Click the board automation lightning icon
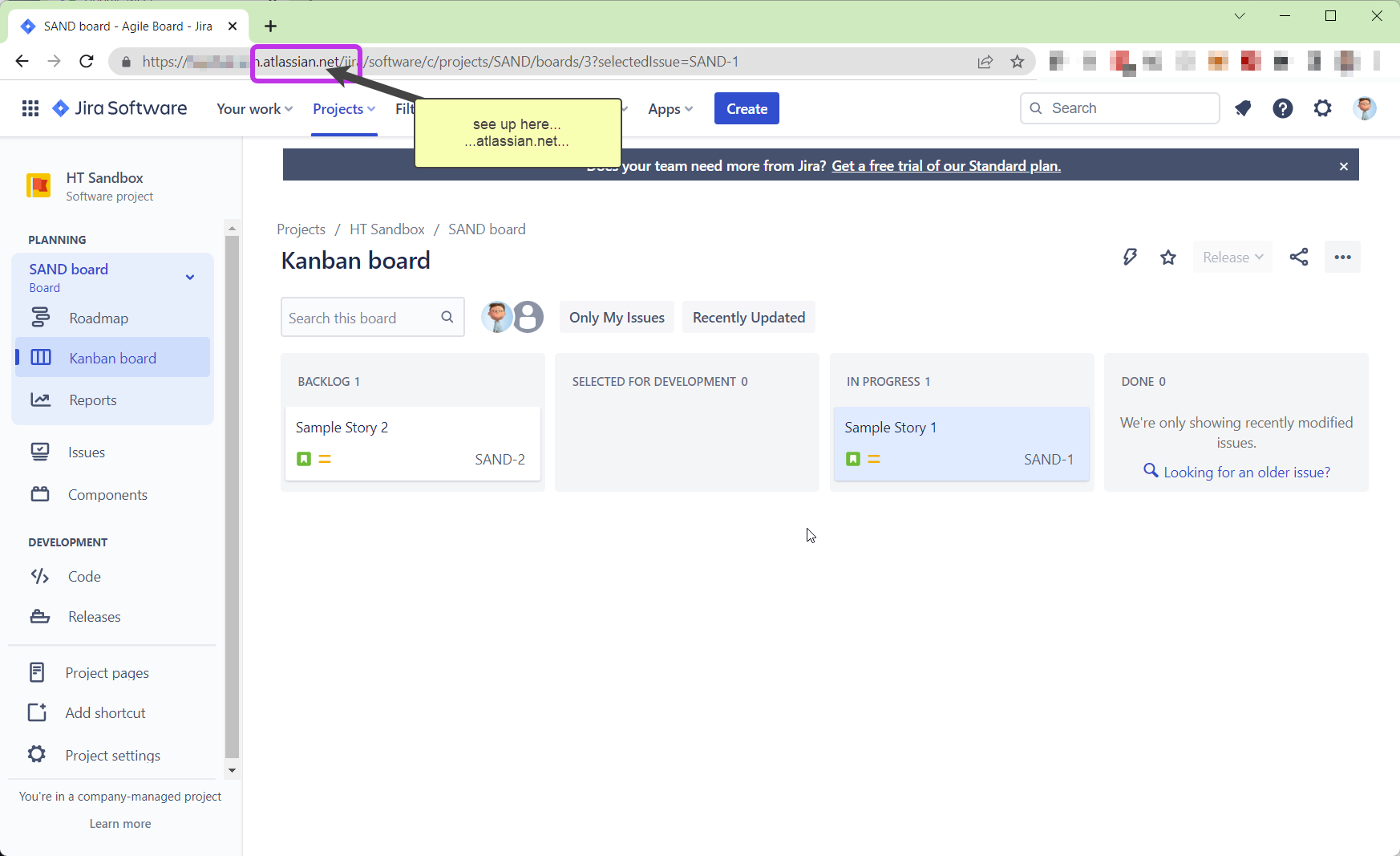 point(1130,258)
